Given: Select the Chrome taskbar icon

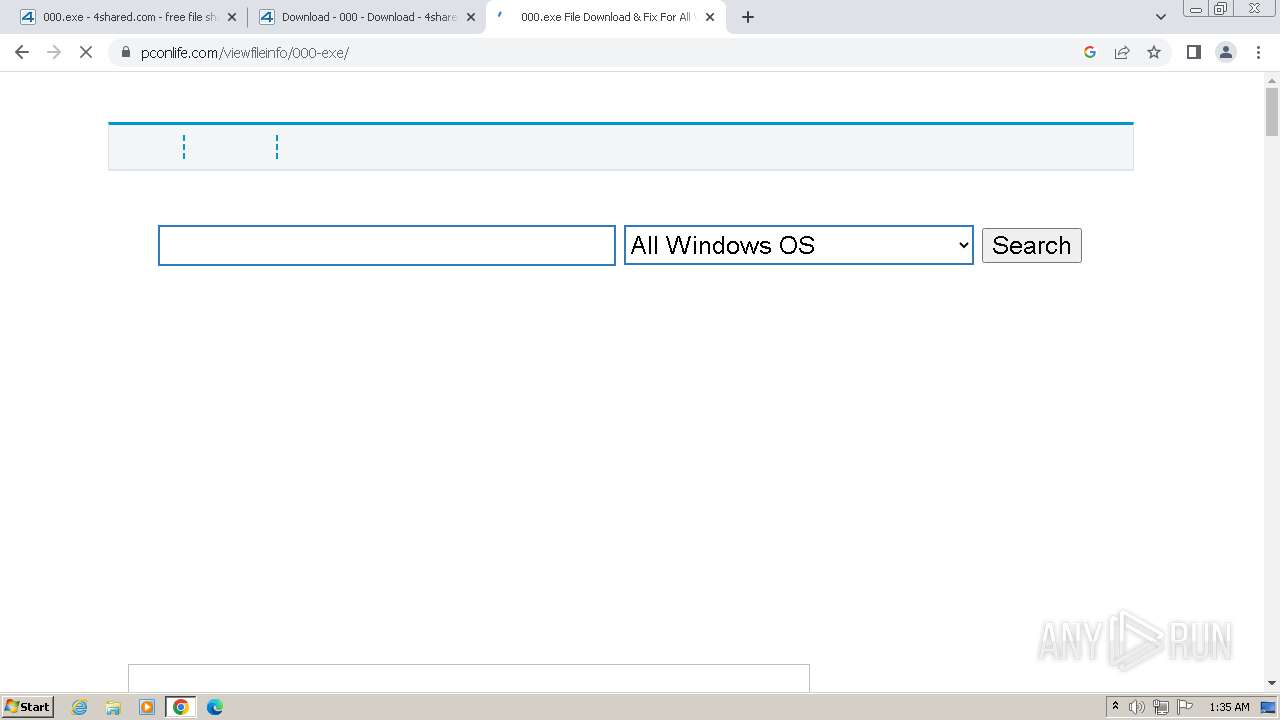Looking at the screenshot, I should [181, 707].
